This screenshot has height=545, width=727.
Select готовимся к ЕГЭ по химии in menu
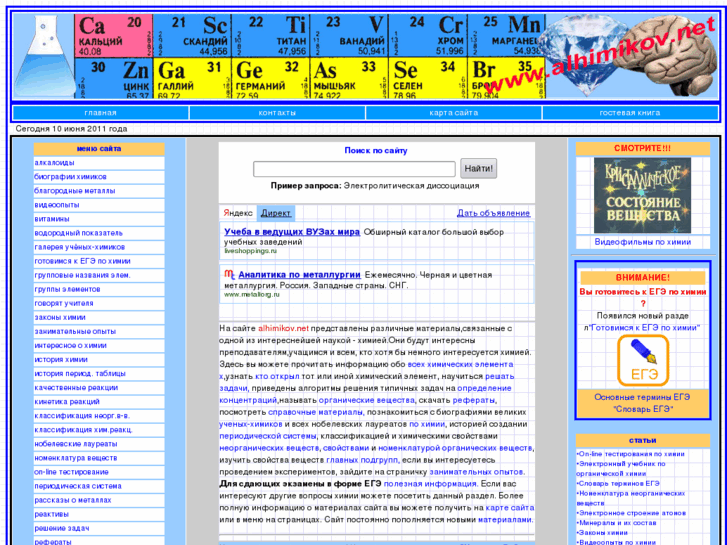tap(83, 261)
